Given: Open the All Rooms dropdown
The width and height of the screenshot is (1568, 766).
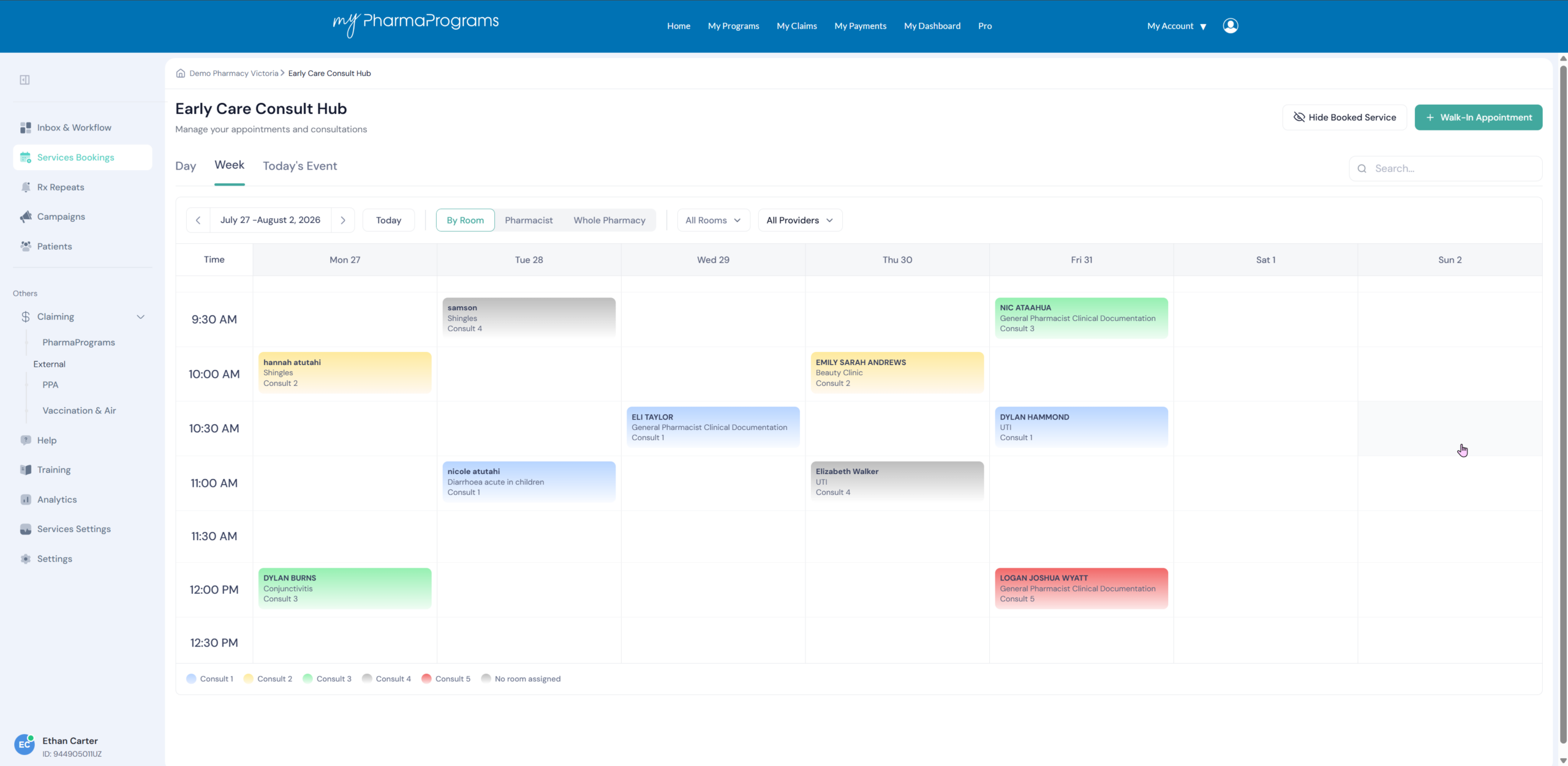Looking at the screenshot, I should point(714,220).
